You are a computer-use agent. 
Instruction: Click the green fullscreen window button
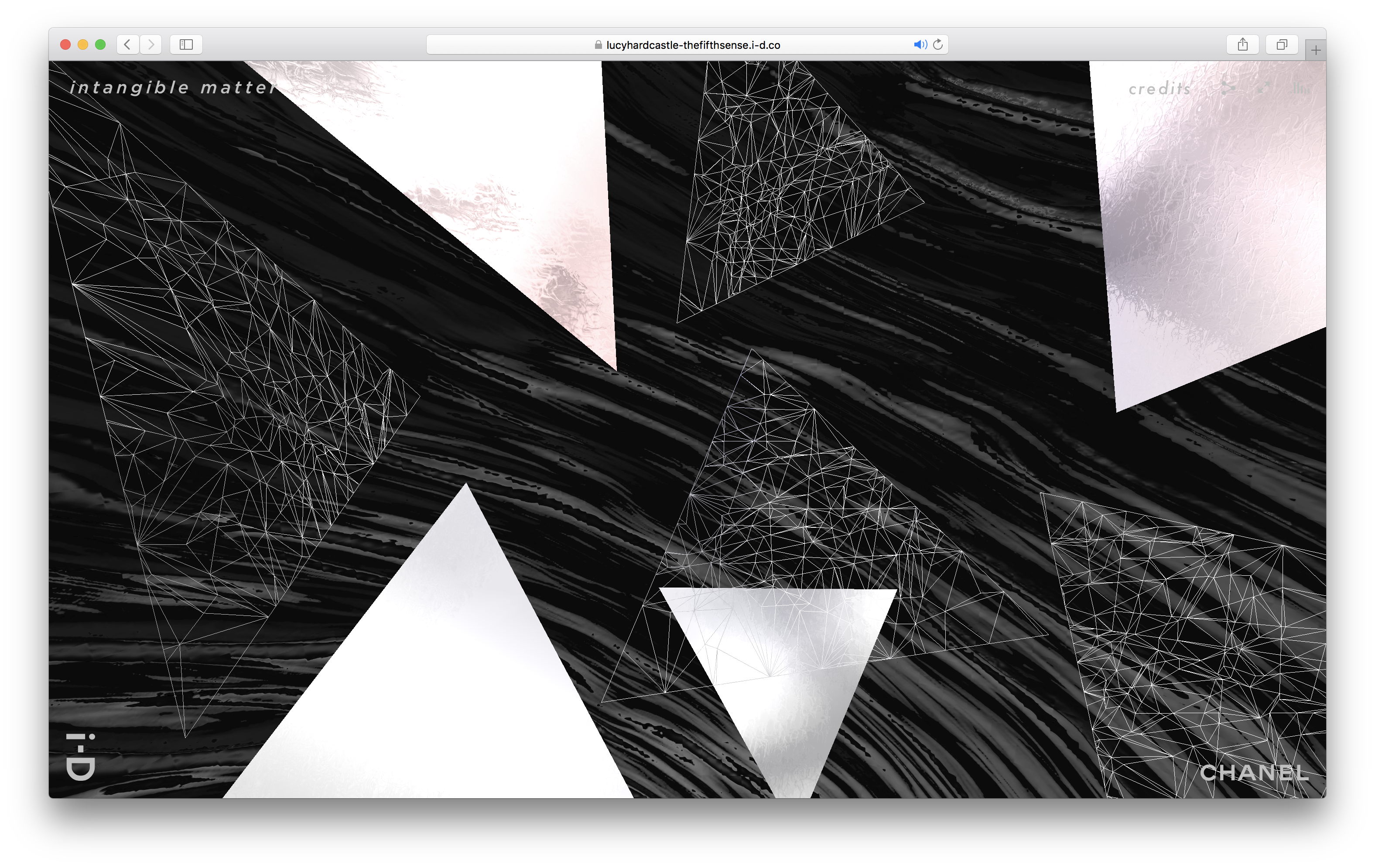100,44
